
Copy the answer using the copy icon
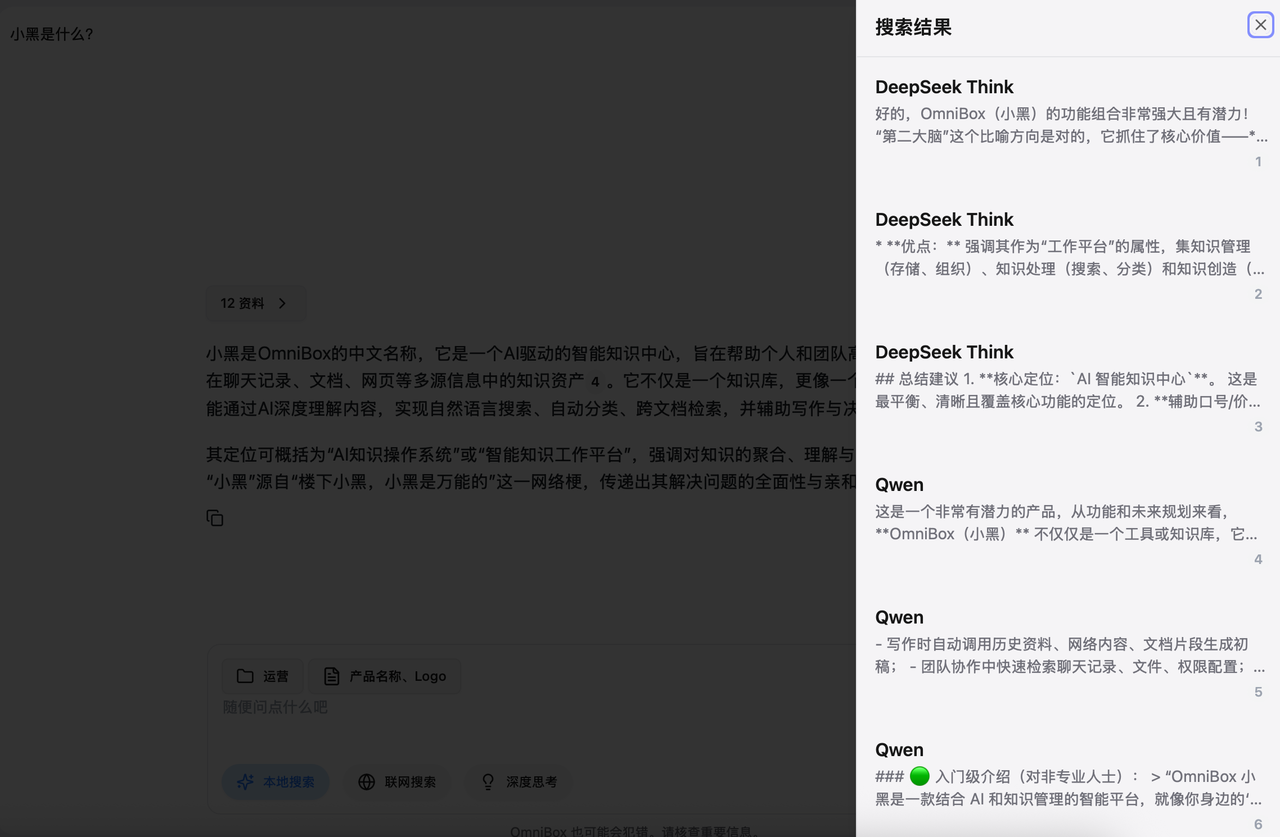215,518
